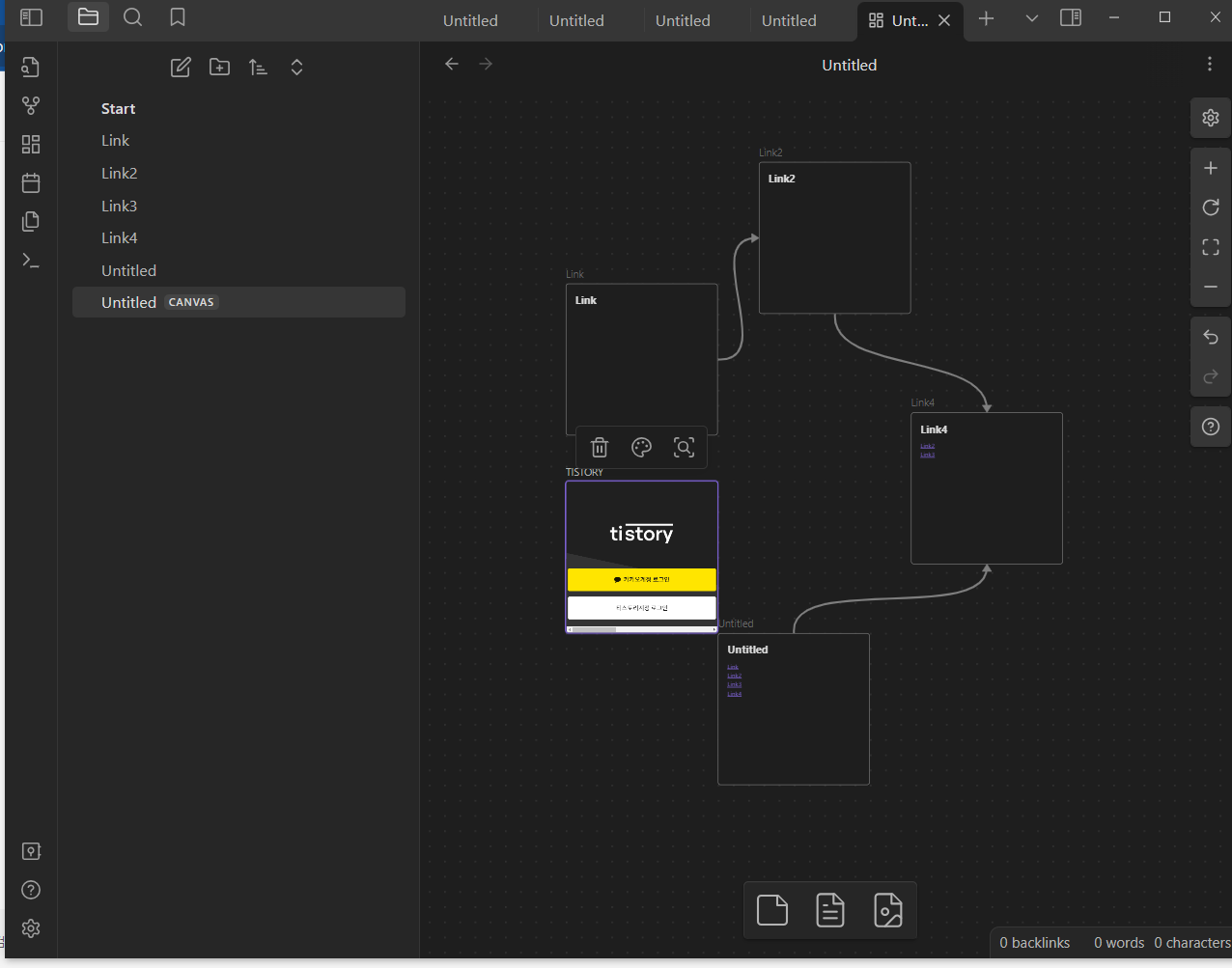
Task: Zoom in on the canvas
Action: tap(1211, 168)
